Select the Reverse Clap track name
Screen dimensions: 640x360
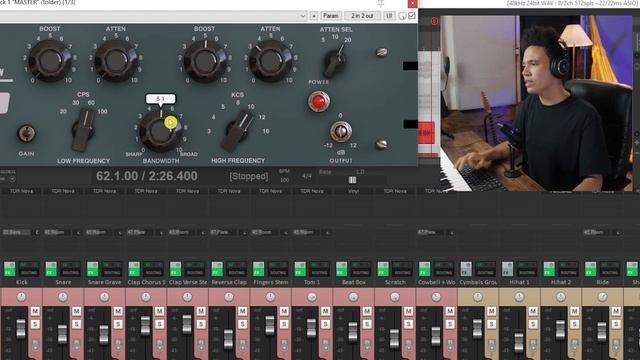[229, 282]
